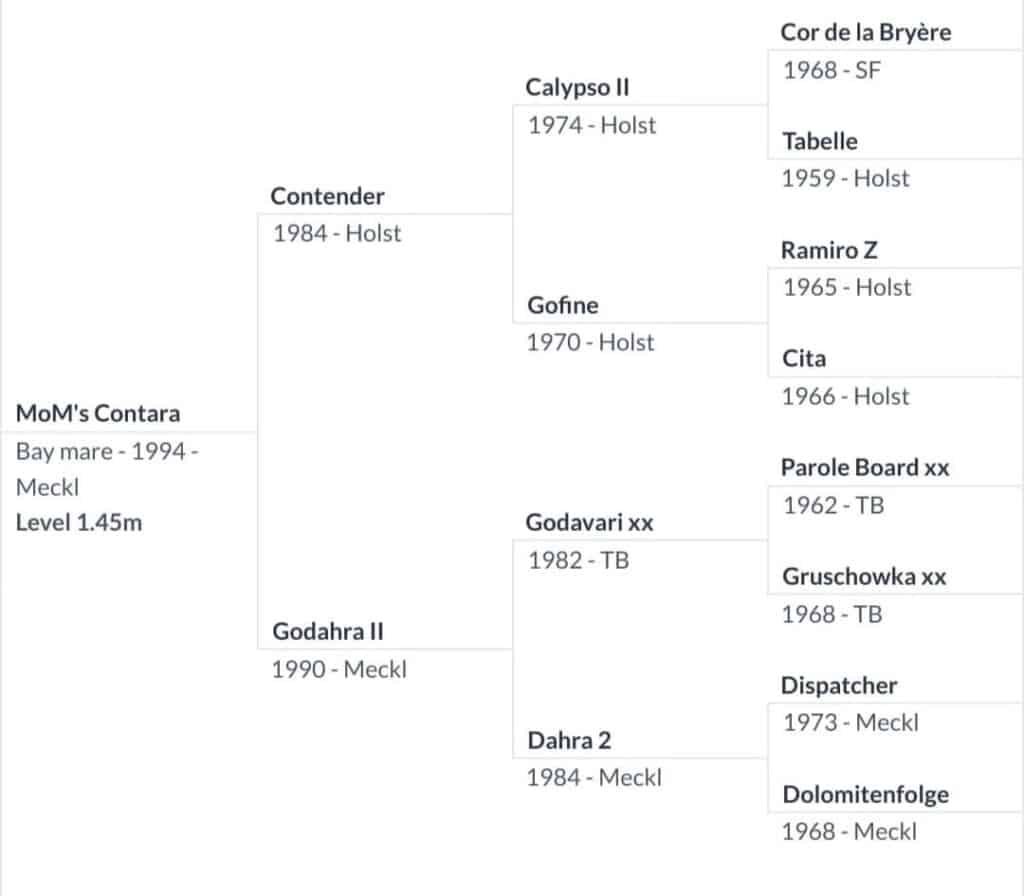Click Cor de la Bryère name
The image size is (1024, 896).
866,32
